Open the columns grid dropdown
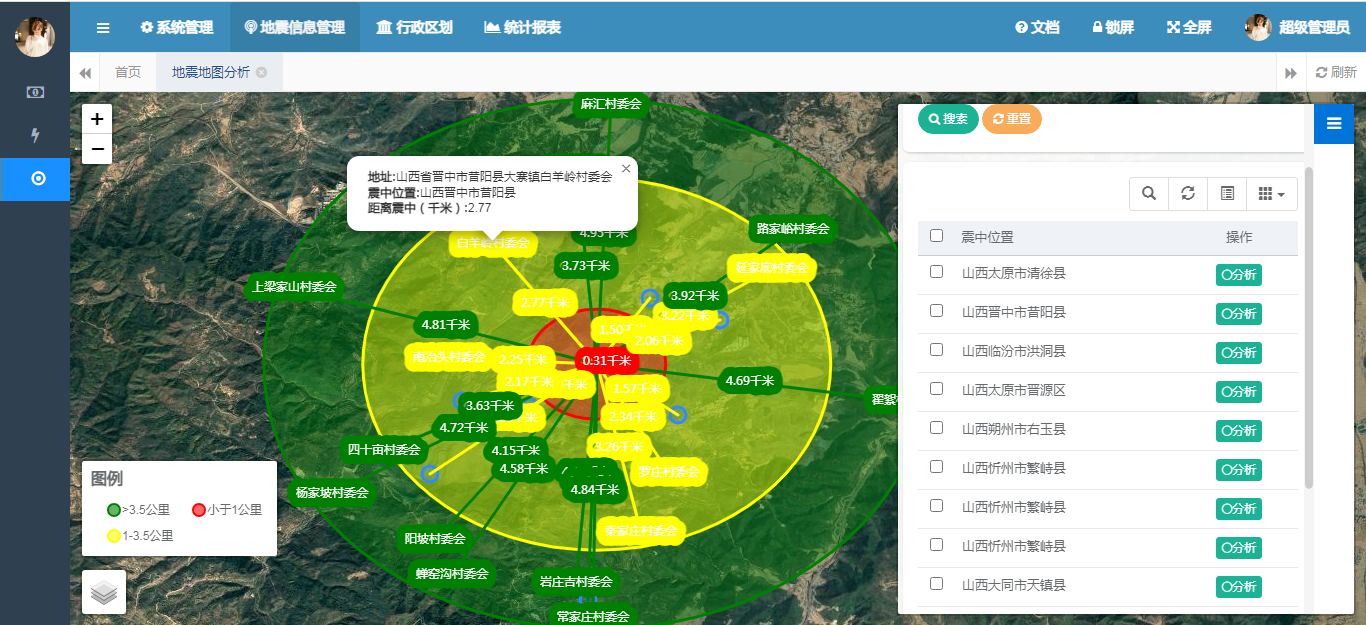Viewport: 1366px width, 625px height. click(1271, 194)
